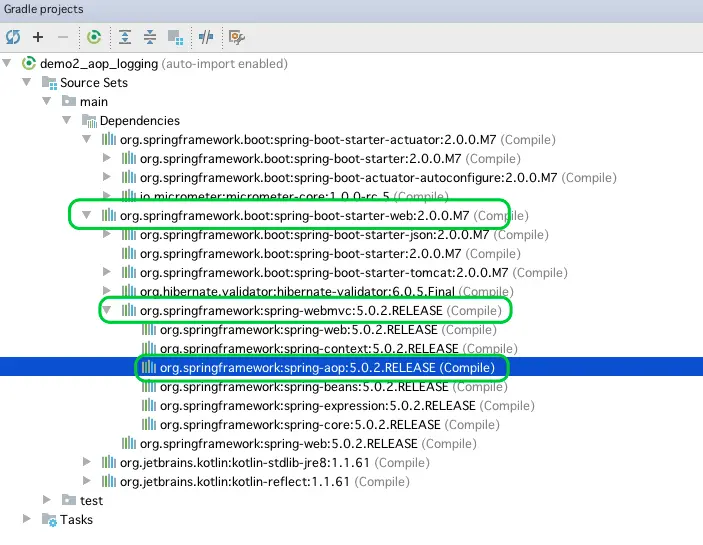Collapse the Source Sets node
This screenshot has height=545, width=703.
(x=27, y=82)
